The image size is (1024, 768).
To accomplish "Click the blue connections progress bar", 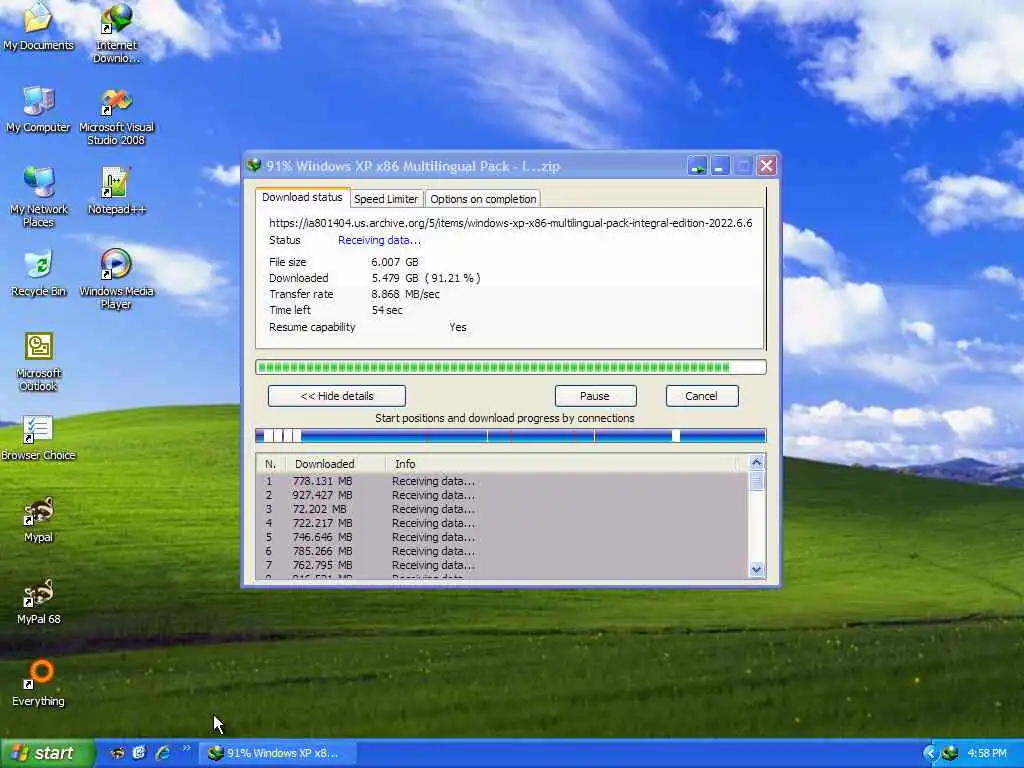I will [511, 436].
